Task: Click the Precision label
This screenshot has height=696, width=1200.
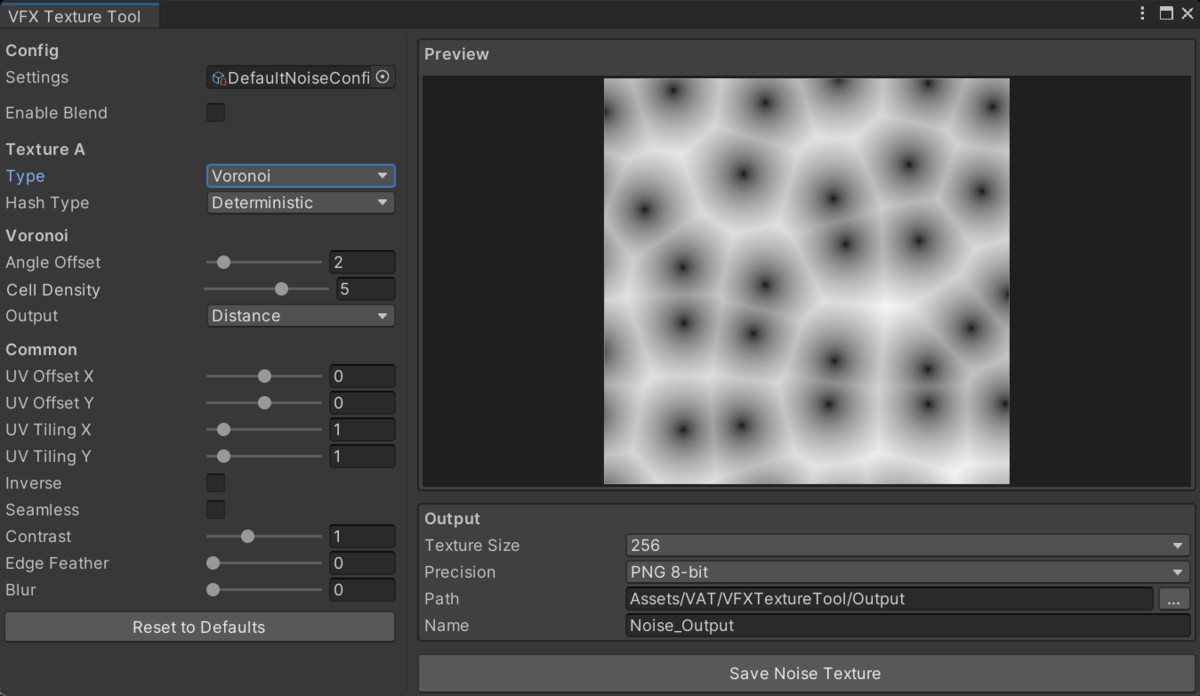Action: click(x=460, y=572)
